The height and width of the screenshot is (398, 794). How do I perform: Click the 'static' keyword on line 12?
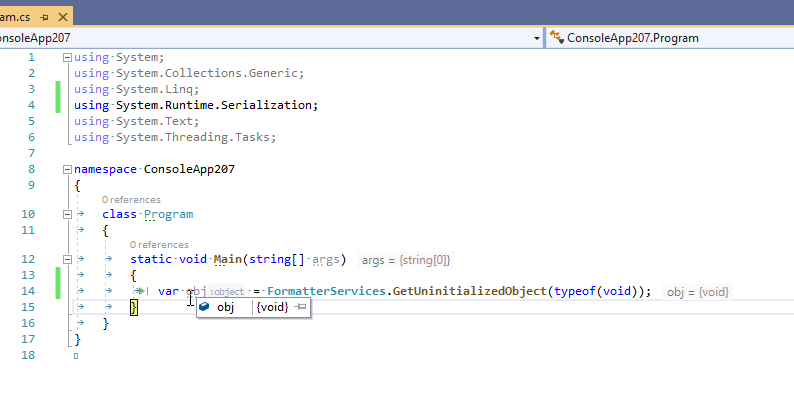(151, 259)
